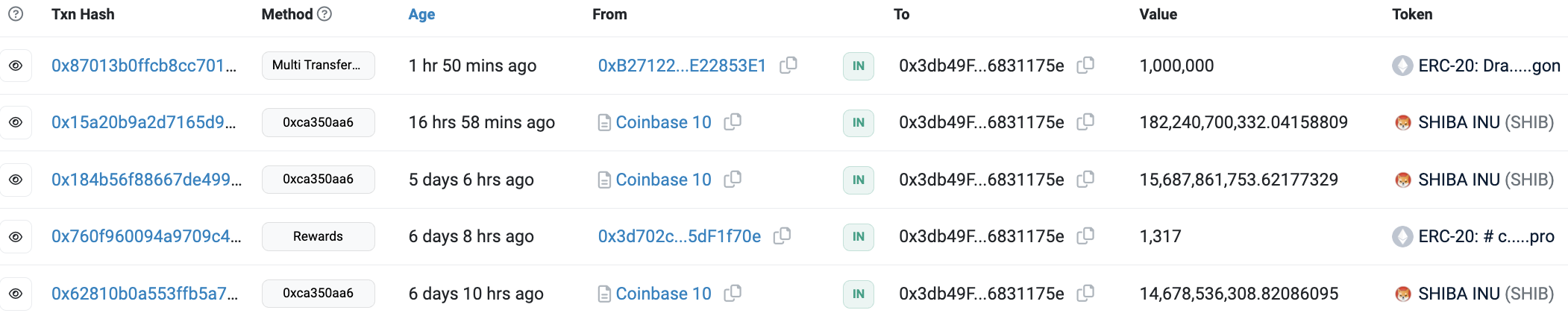Switch the Age column display format
Image resolution: width=1568 pixels, height=313 pixels.
(421, 14)
